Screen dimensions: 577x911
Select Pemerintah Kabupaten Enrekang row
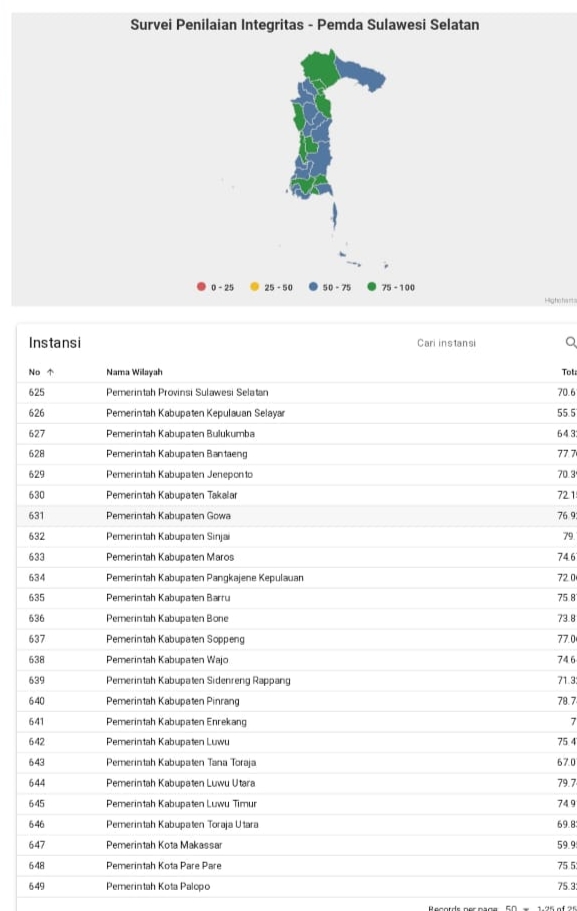tap(297, 722)
